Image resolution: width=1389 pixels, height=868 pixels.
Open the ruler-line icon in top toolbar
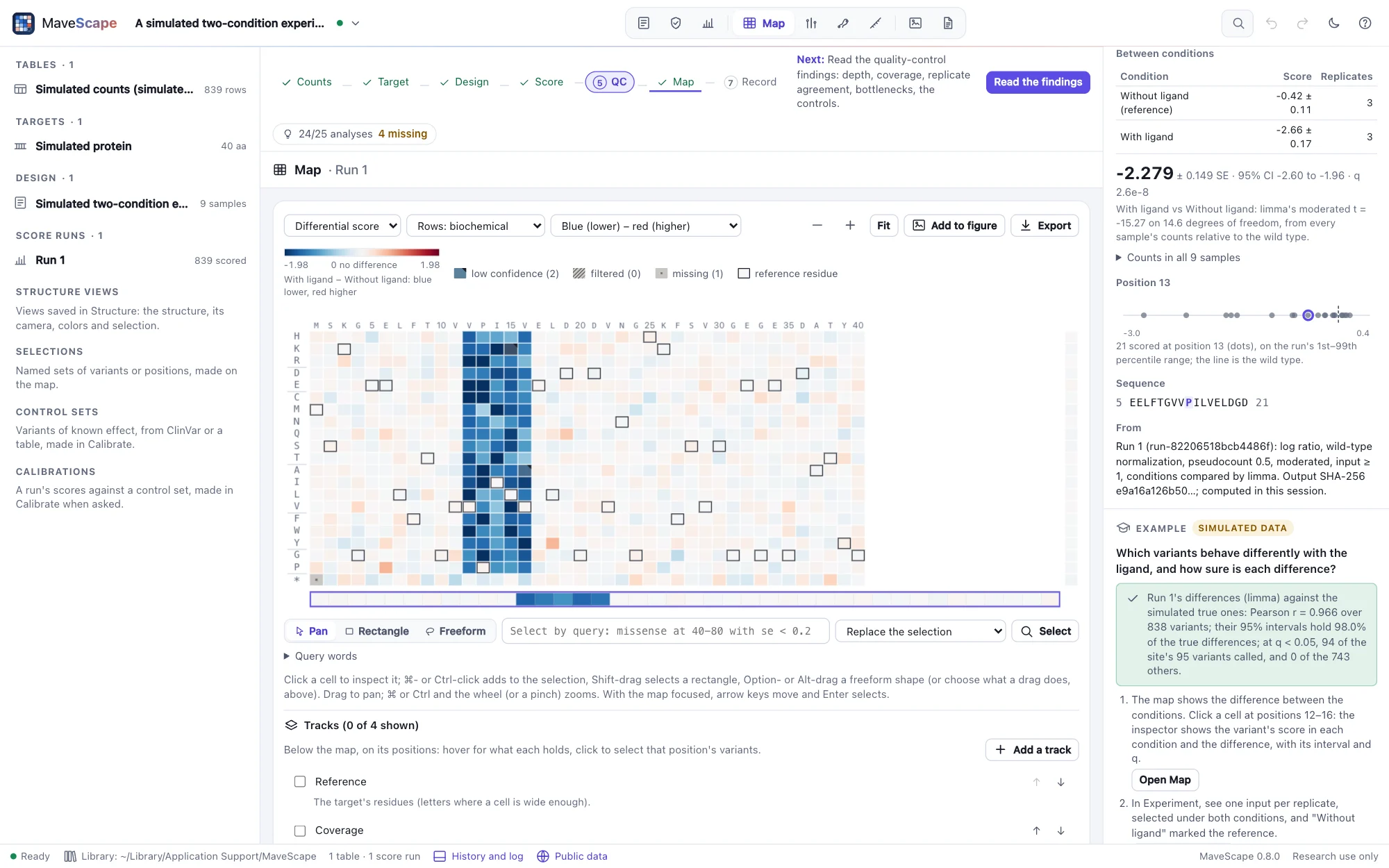click(875, 23)
